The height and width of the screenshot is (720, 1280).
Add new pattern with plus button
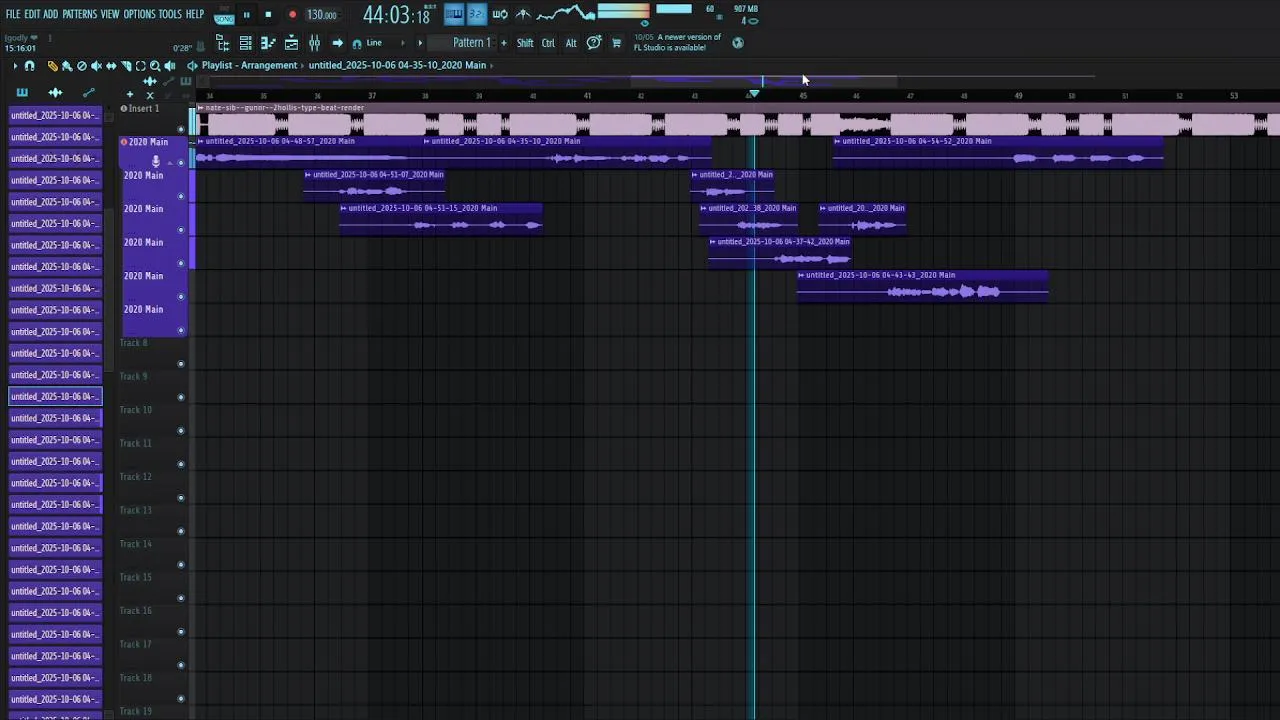504,43
